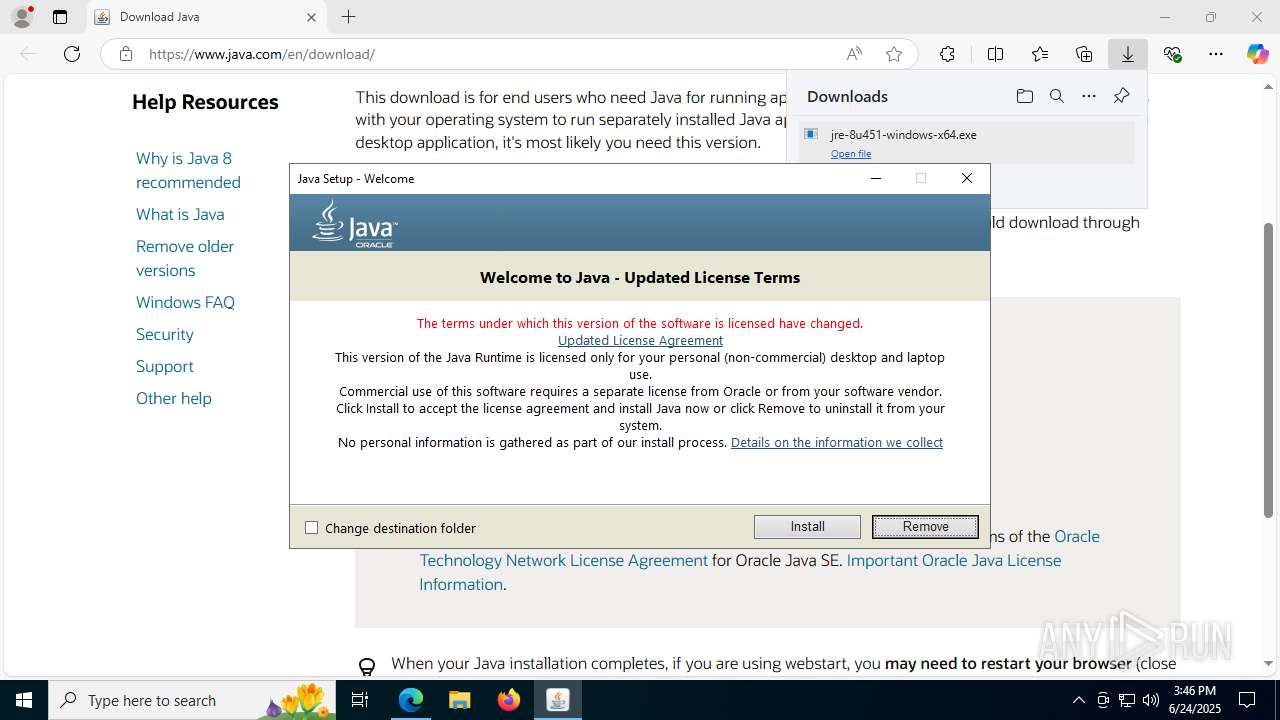Open more options in Downloads panel
Image resolution: width=1280 pixels, height=720 pixels.
tap(1089, 96)
